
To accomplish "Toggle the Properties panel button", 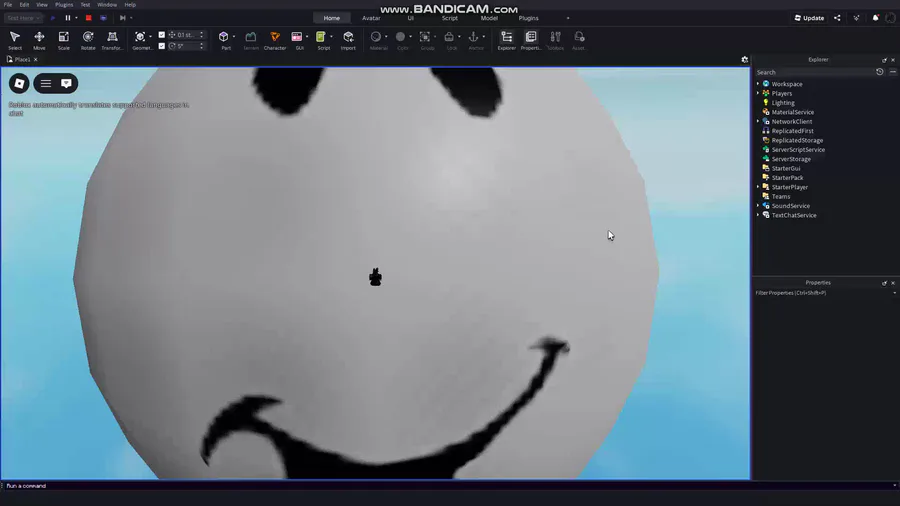I will (x=531, y=40).
